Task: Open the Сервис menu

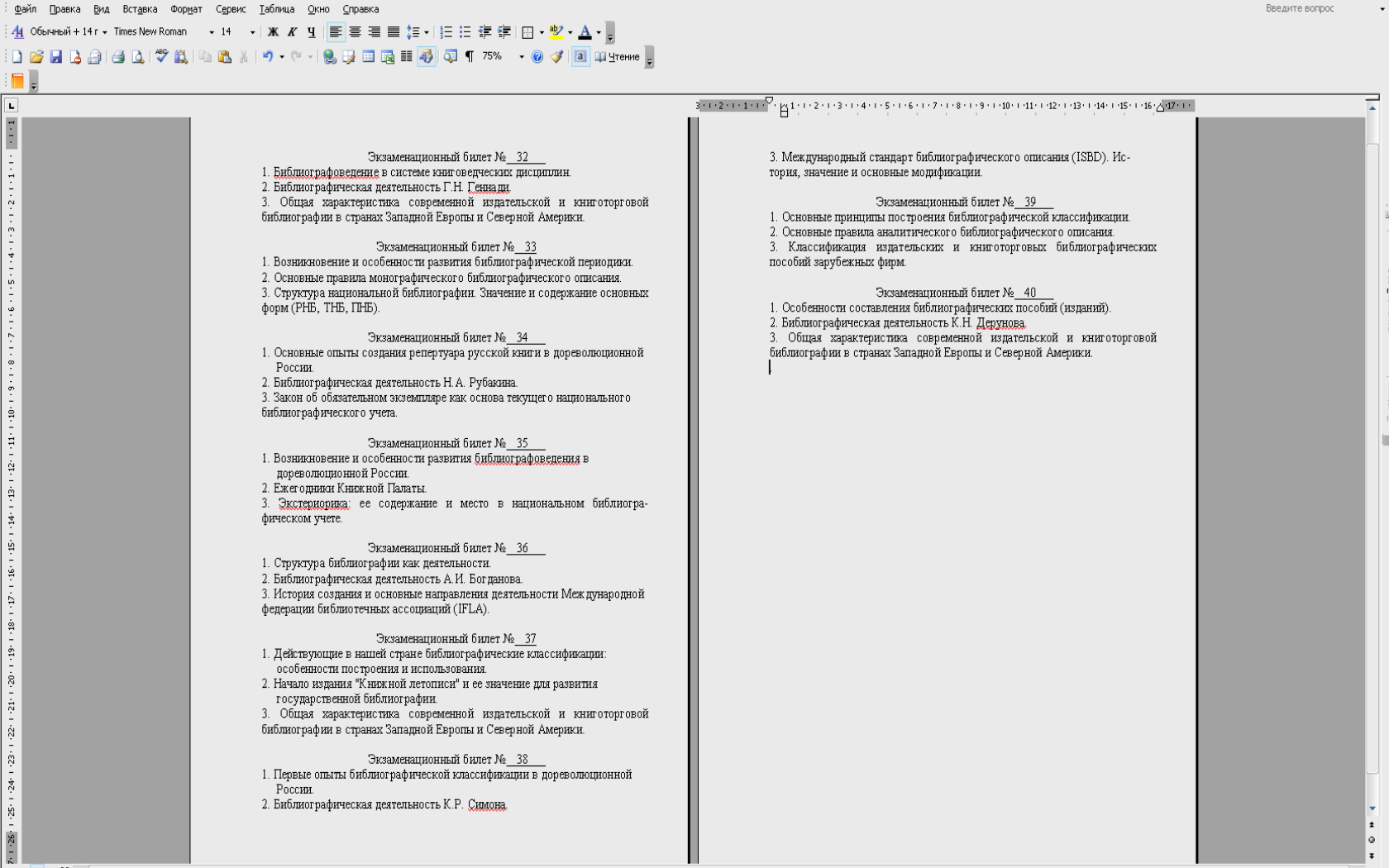Action: 231,9
